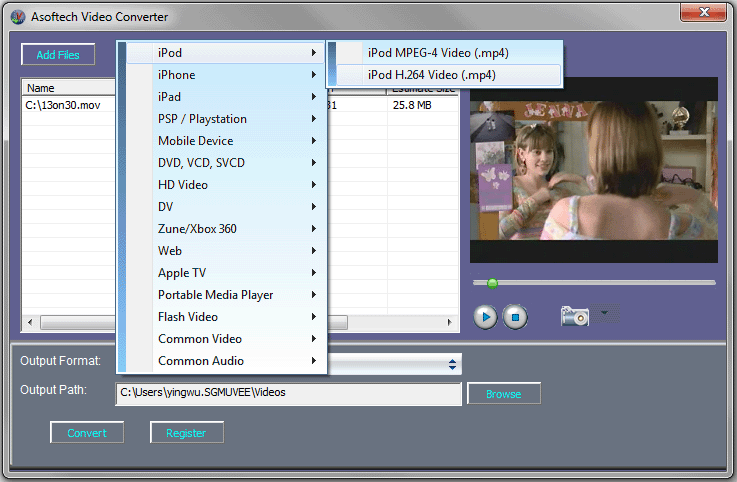The image size is (737, 482).
Task: Open the Portable Media Player submenu
Action: tap(225, 295)
